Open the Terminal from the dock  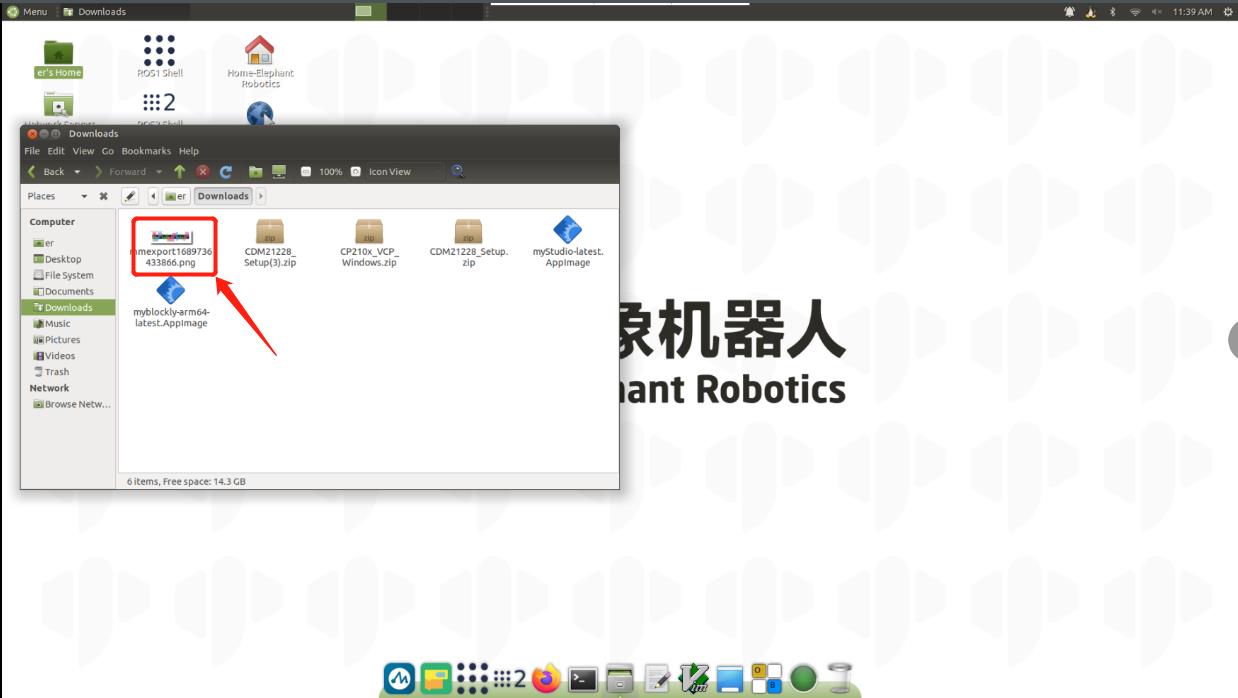(x=583, y=679)
